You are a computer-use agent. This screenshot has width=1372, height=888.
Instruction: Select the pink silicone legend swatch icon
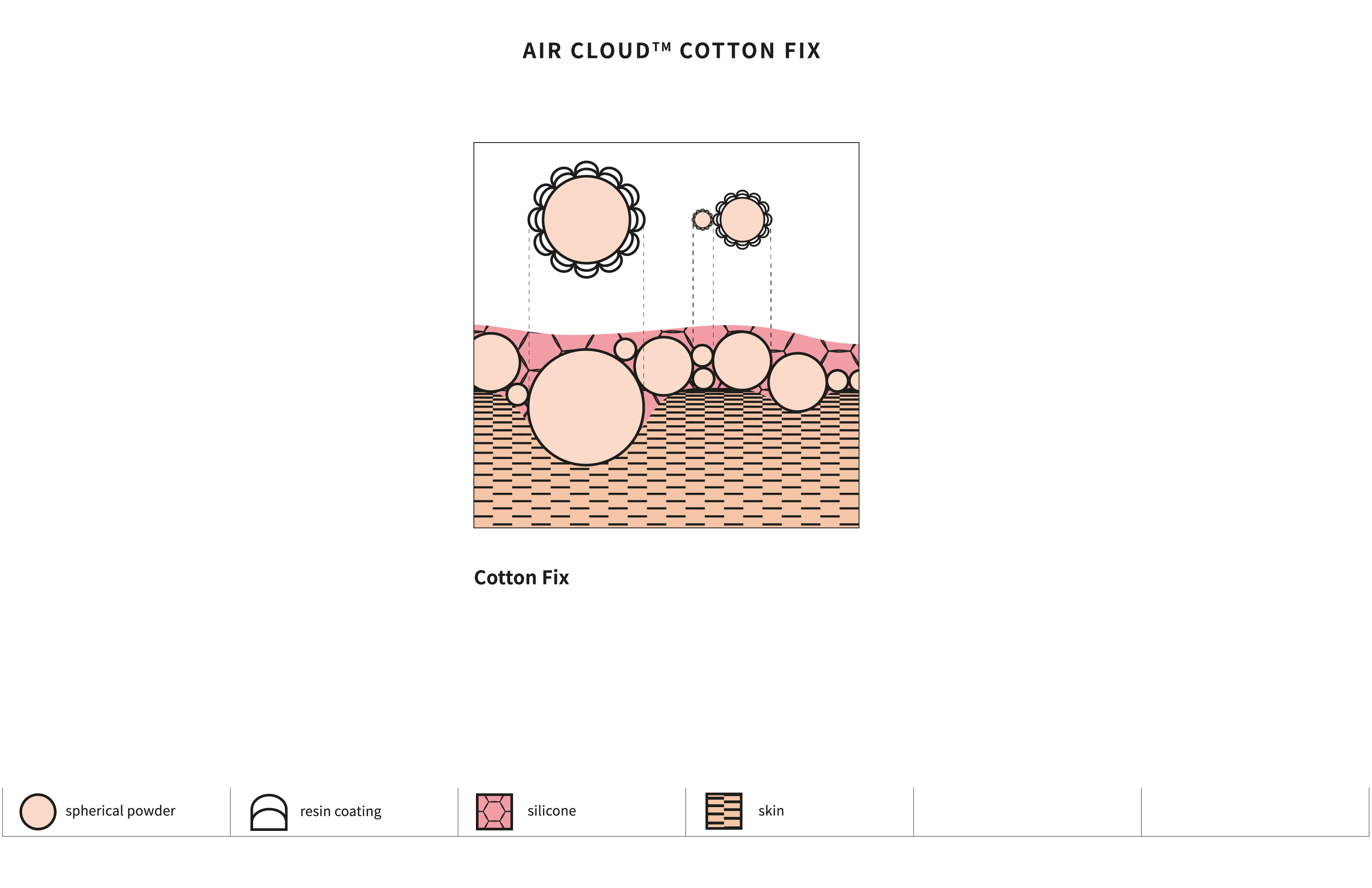coord(494,812)
